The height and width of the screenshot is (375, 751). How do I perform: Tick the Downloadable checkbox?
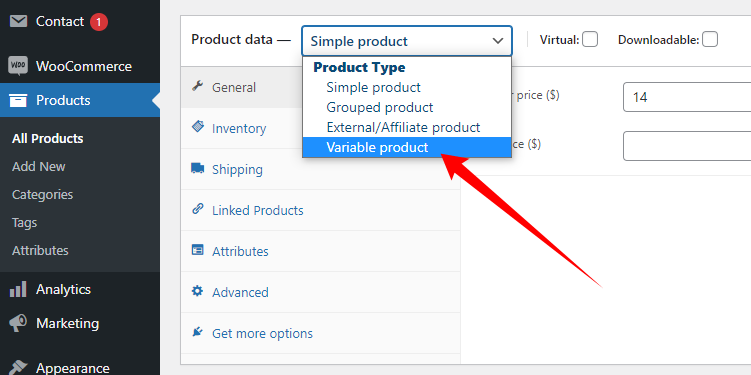tap(710, 39)
